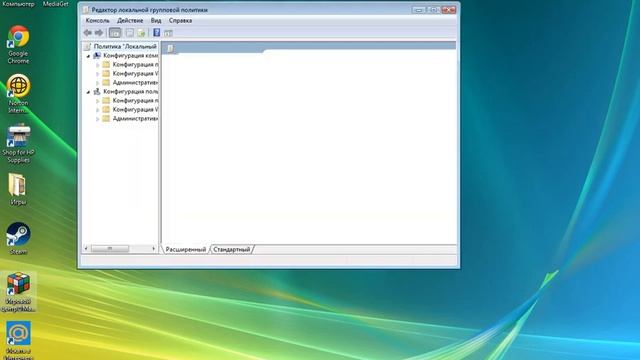Select the Steam desktop shortcut
This screenshot has width=640, height=360.
(18, 238)
